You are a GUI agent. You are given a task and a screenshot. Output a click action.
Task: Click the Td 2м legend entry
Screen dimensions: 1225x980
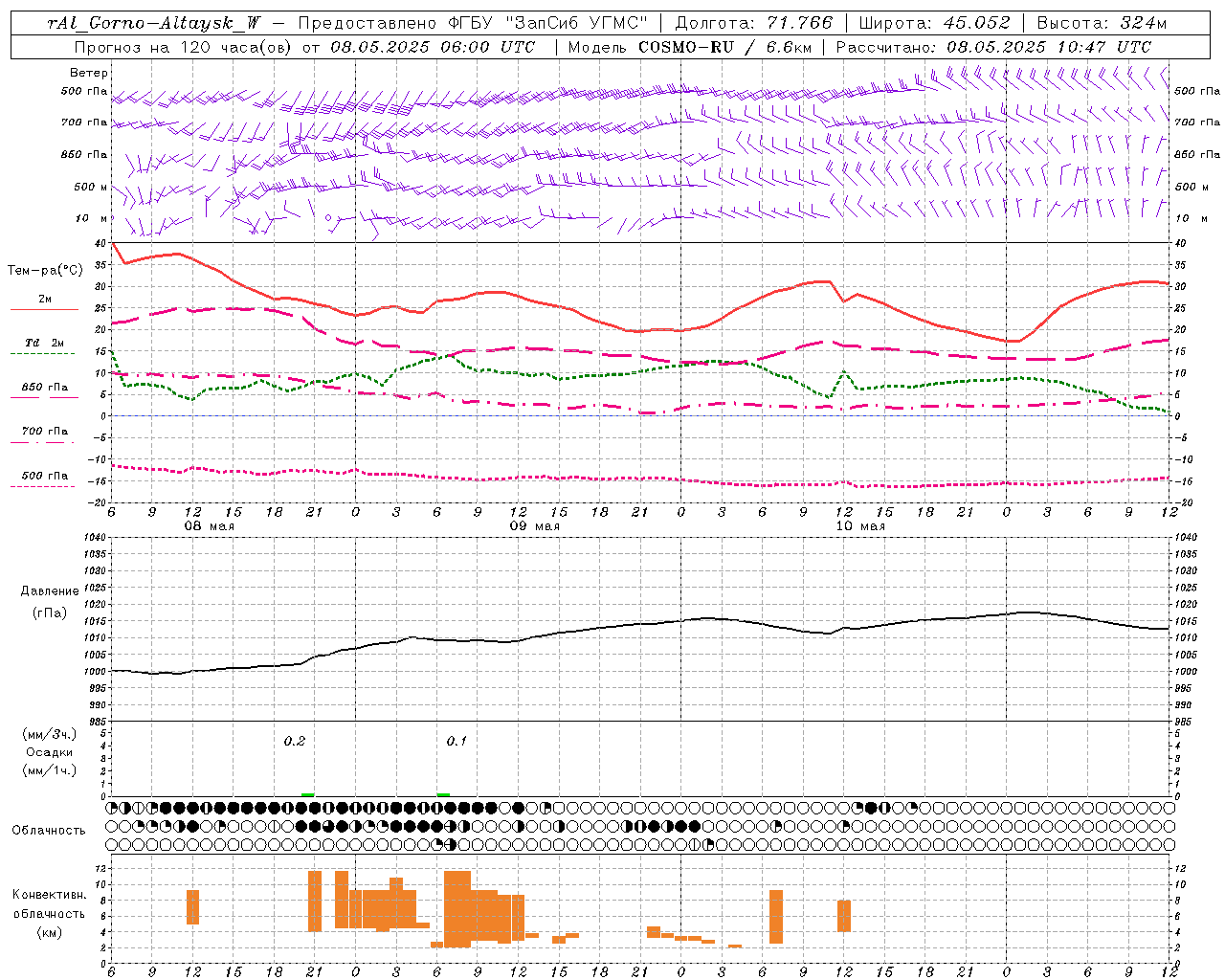(45, 343)
